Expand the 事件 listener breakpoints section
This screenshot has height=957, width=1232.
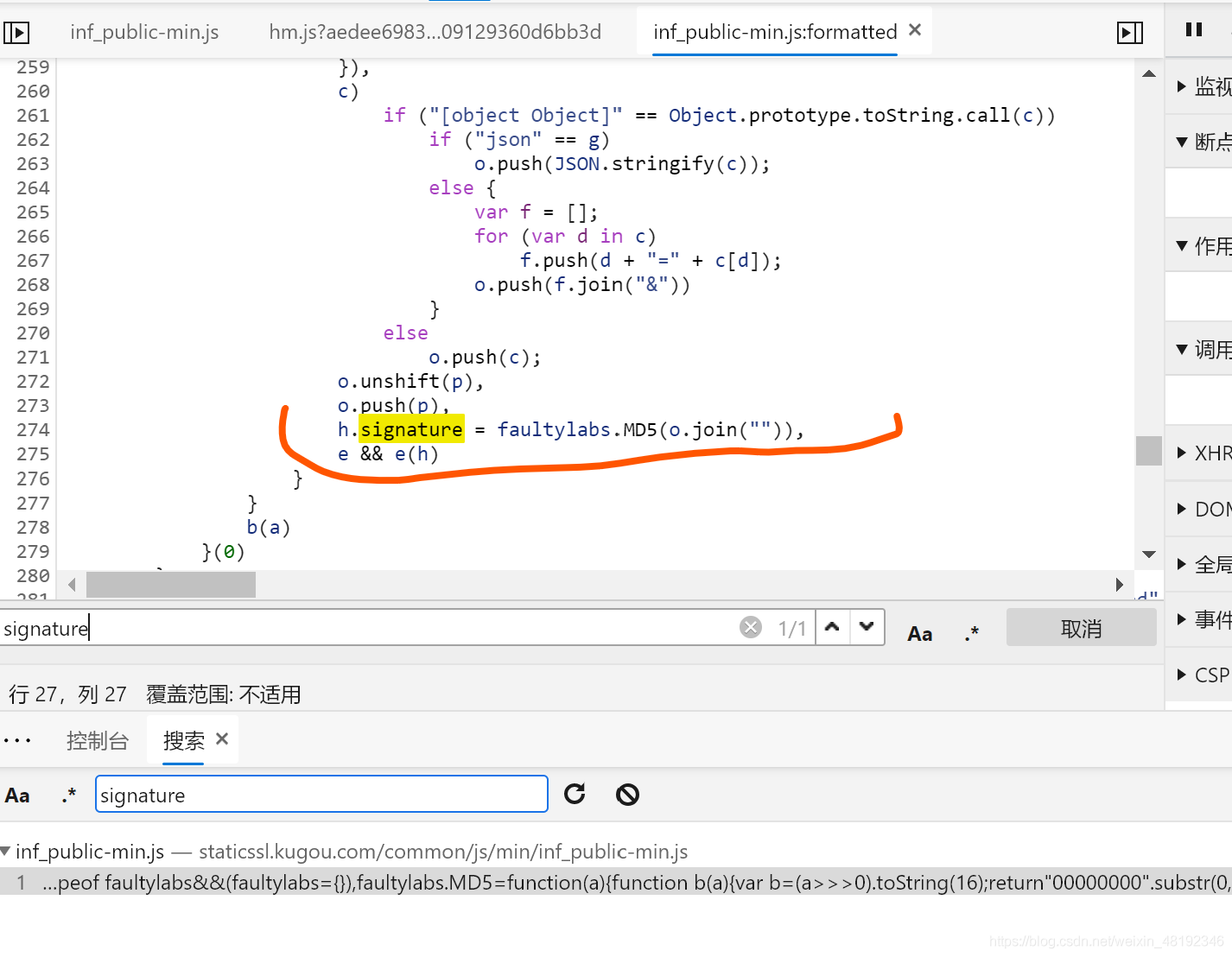(1182, 619)
